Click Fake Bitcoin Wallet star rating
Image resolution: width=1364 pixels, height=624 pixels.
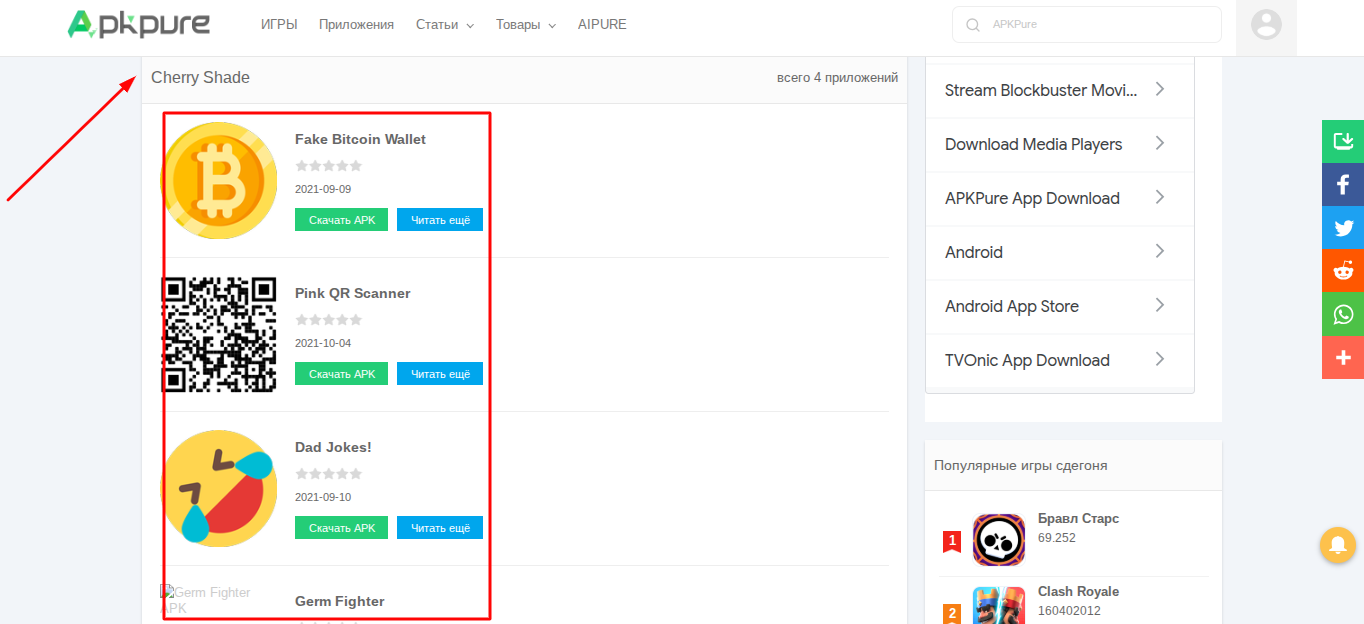[329, 166]
